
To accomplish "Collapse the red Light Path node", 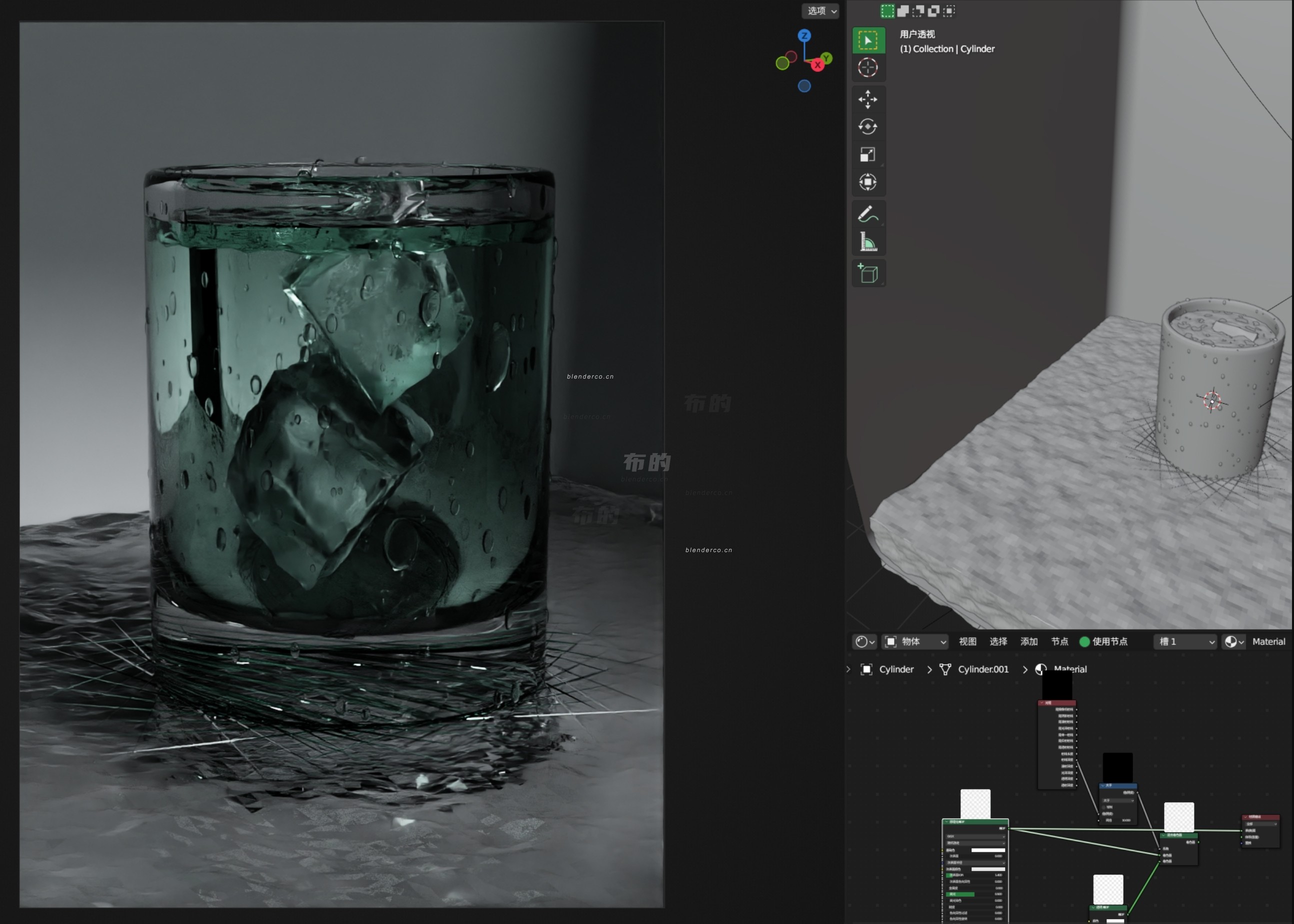I will click(1042, 703).
